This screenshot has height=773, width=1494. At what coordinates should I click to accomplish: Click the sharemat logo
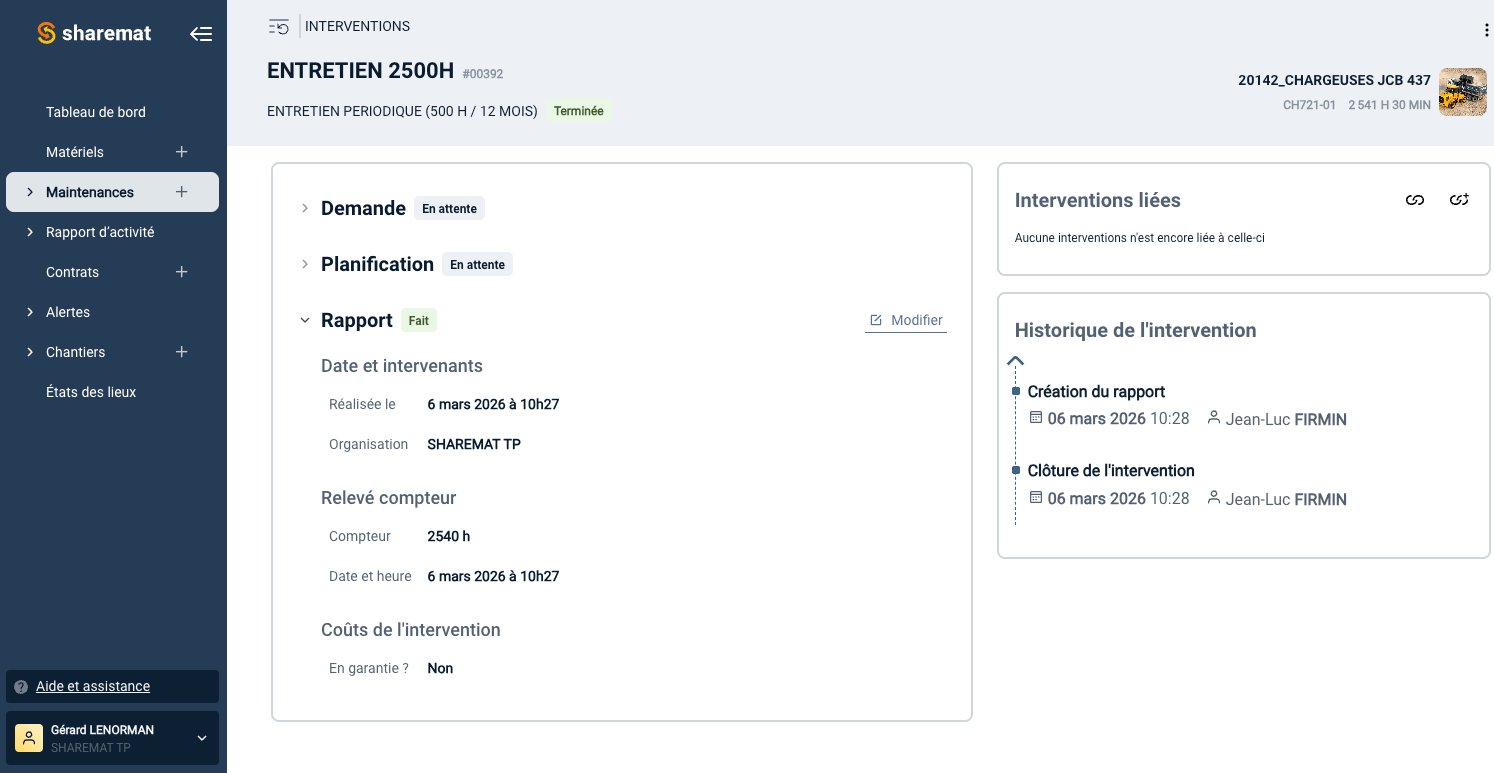(x=92, y=33)
